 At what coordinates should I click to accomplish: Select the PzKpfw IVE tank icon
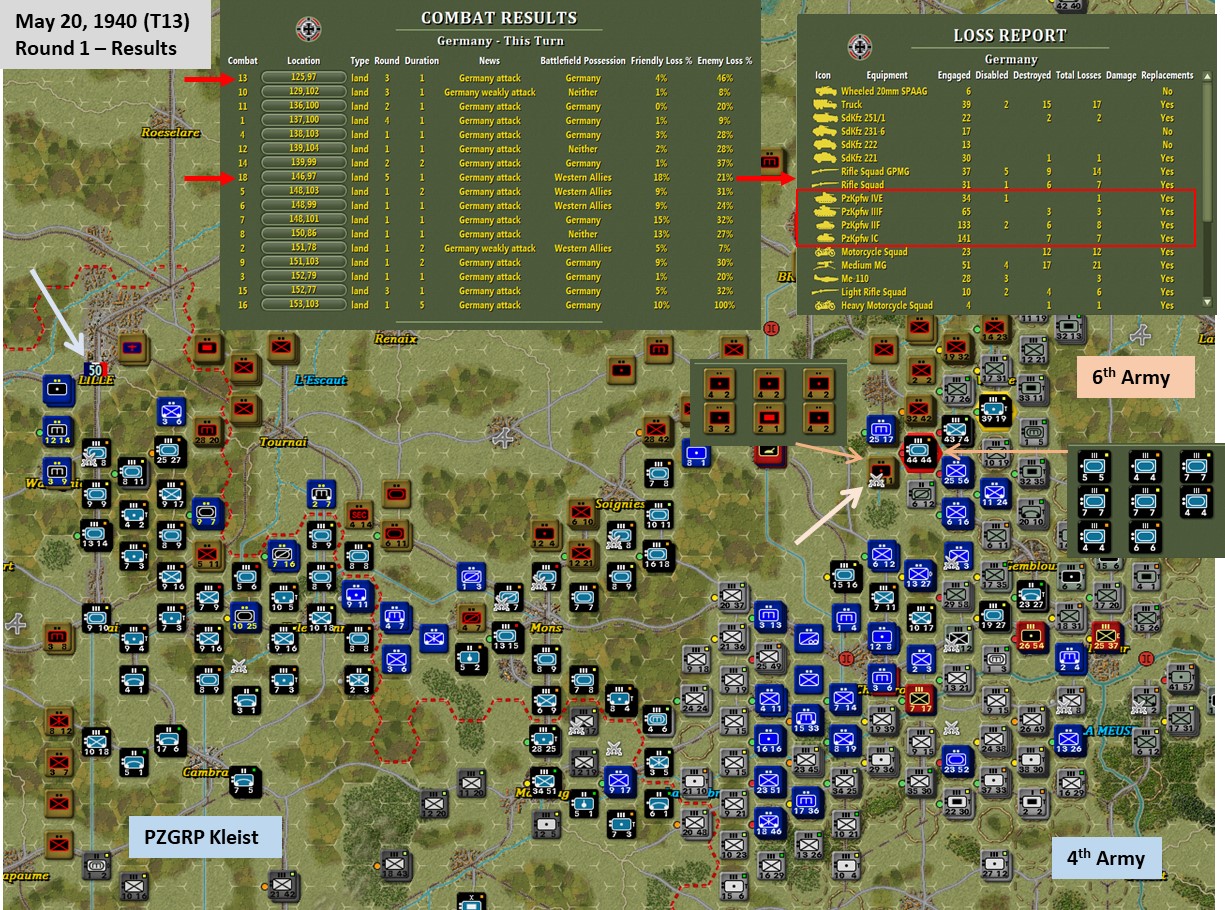tap(828, 198)
